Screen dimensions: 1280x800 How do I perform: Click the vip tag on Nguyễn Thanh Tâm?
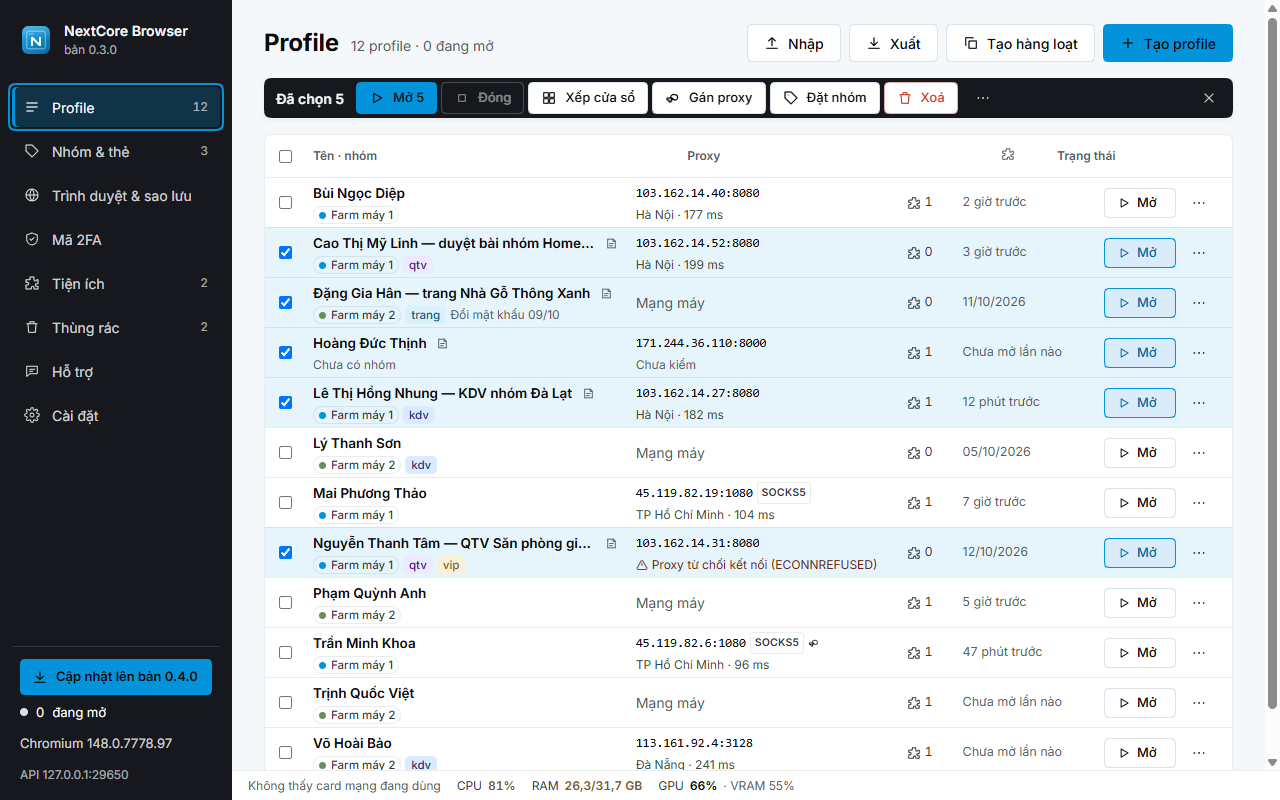451,565
